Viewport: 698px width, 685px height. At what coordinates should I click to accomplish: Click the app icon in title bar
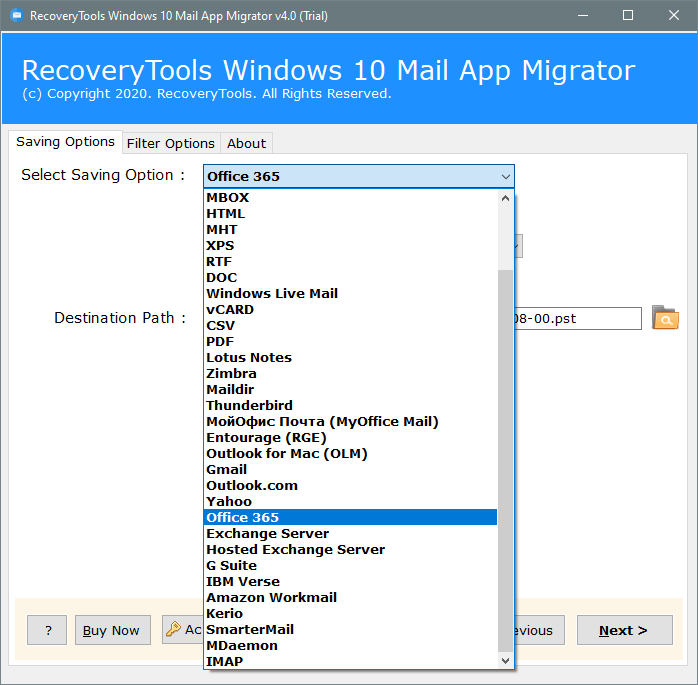(x=16, y=16)
